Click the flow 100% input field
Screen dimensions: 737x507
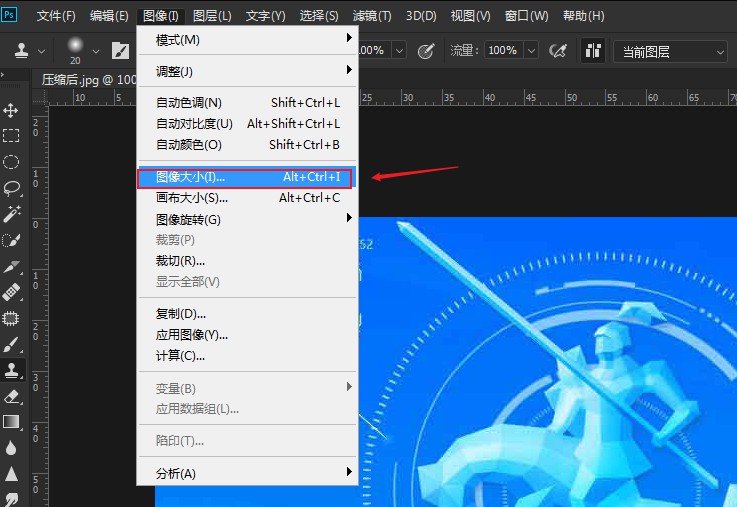pyautogui.click(x=504, y=50)
